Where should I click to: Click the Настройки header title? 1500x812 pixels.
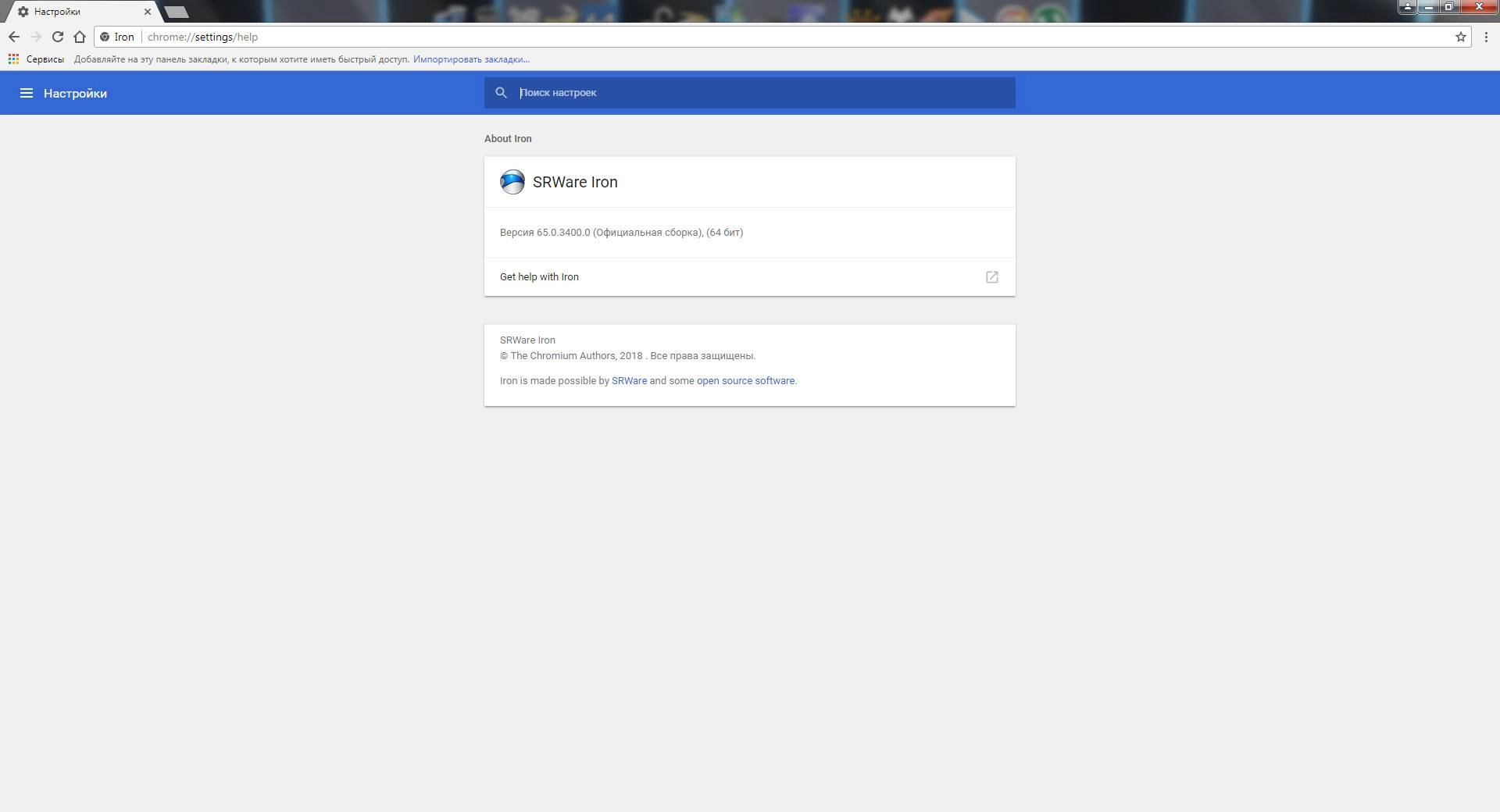click(75, 94)
